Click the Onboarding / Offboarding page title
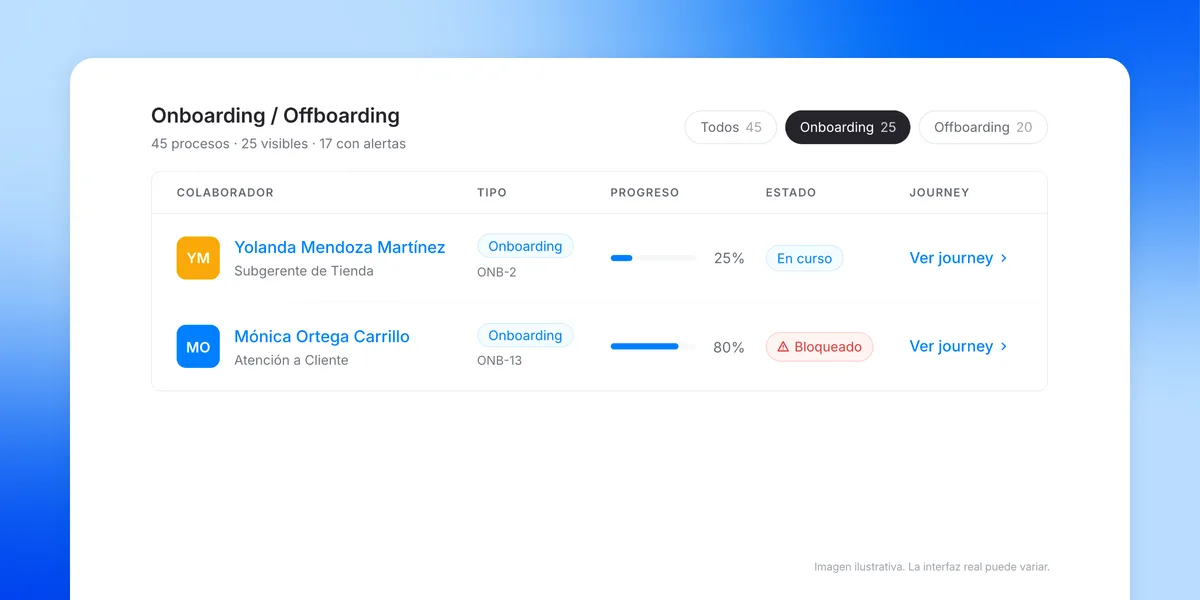 click(x=275, y=115)
